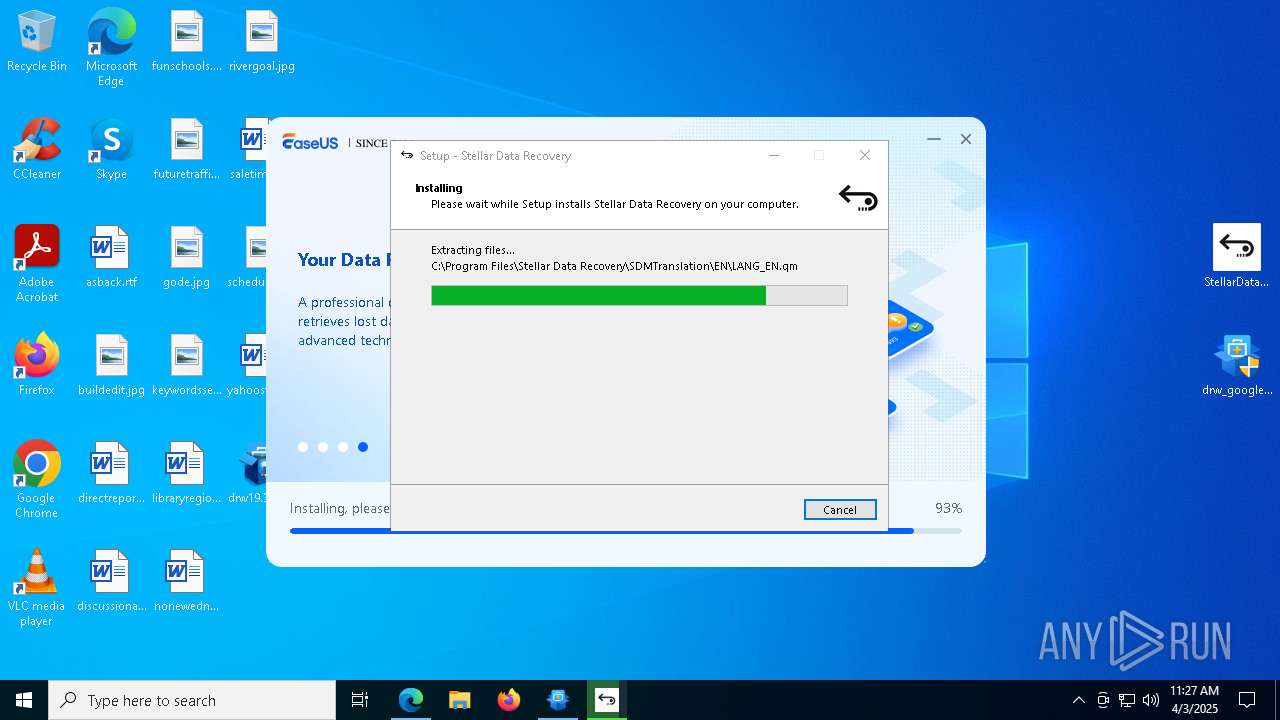The image size is (1280, 720).
Task: Select the libraryregio Word document icon
Action: [186, 474]
